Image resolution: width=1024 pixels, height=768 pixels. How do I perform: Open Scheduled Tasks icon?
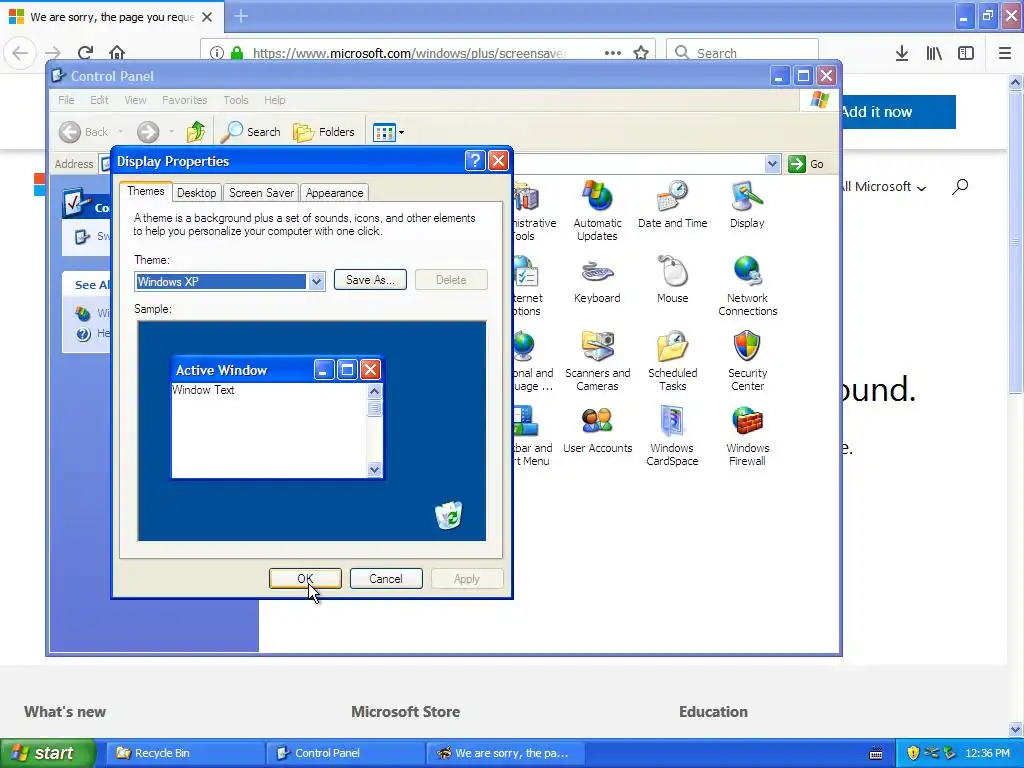(672, 361)
